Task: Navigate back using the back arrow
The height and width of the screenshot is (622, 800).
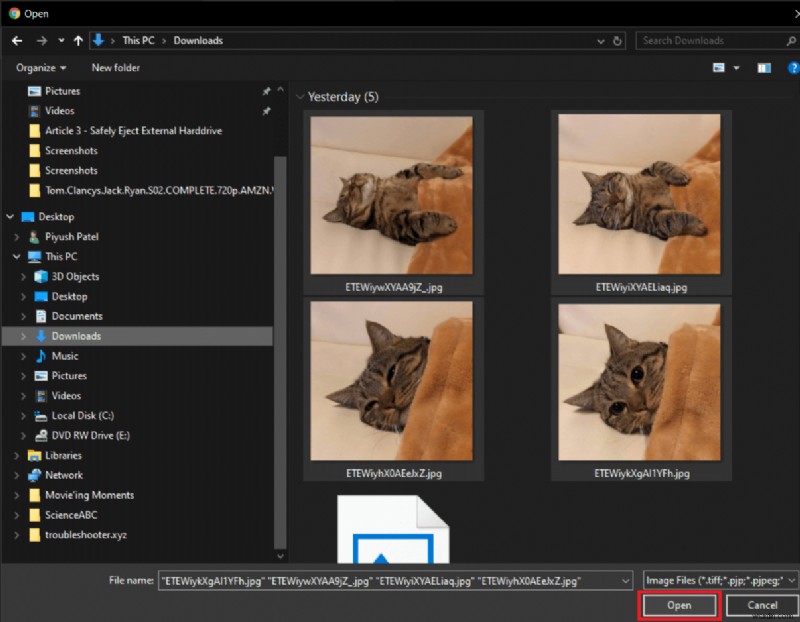Action: click(x=17, y=40)
